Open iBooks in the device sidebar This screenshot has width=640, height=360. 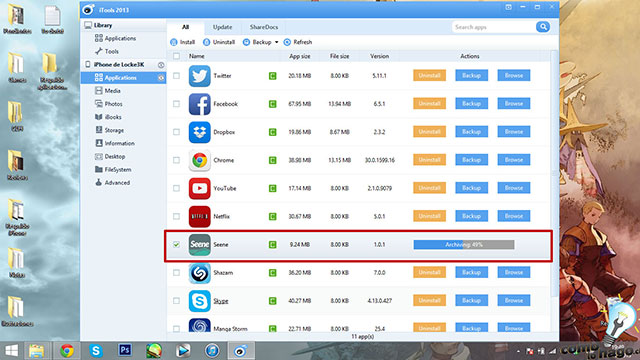[x=108, y=117]
